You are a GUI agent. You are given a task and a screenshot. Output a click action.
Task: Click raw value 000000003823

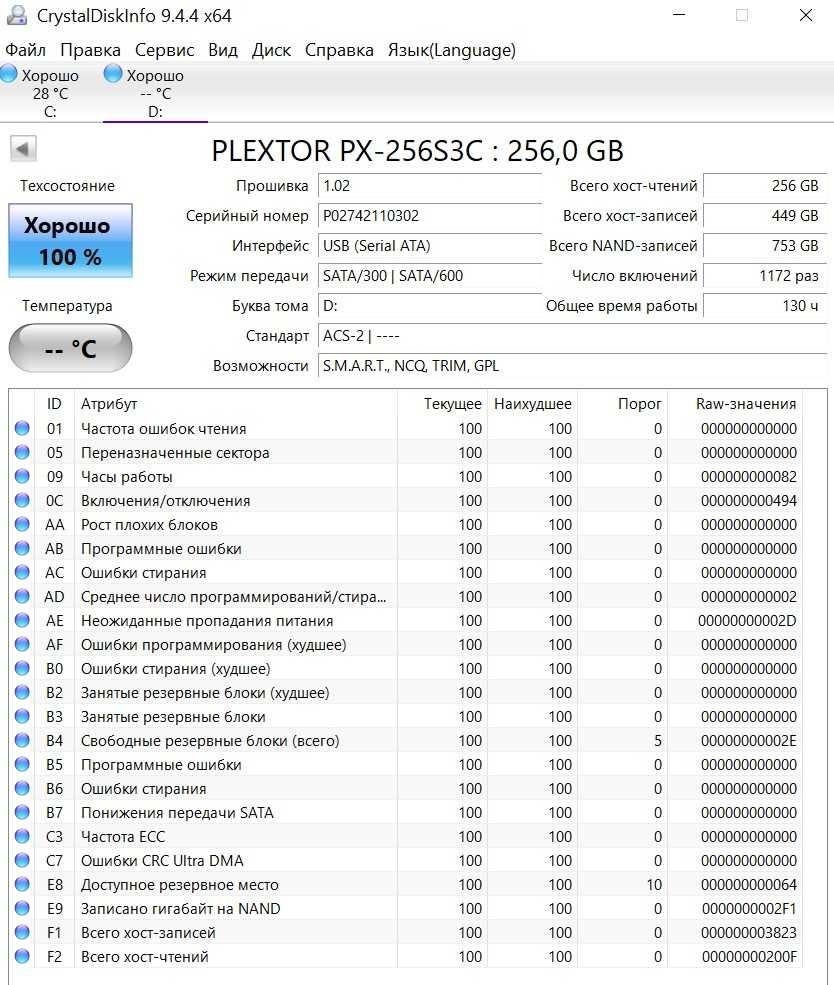[749, 933]
